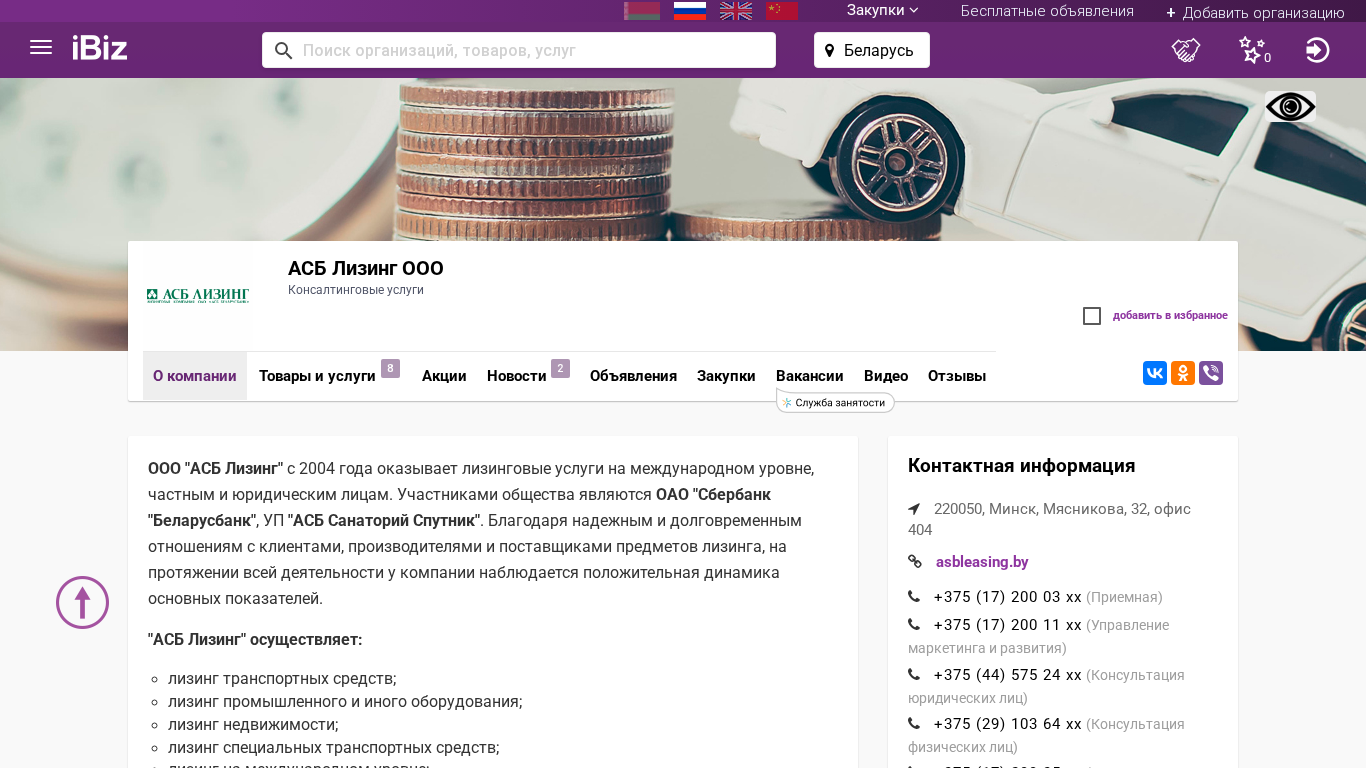Click the лизинг транспортных средств list item
Image resolution: width=1366 pixels, height=768 pixels.
click(x=282, y=678)
